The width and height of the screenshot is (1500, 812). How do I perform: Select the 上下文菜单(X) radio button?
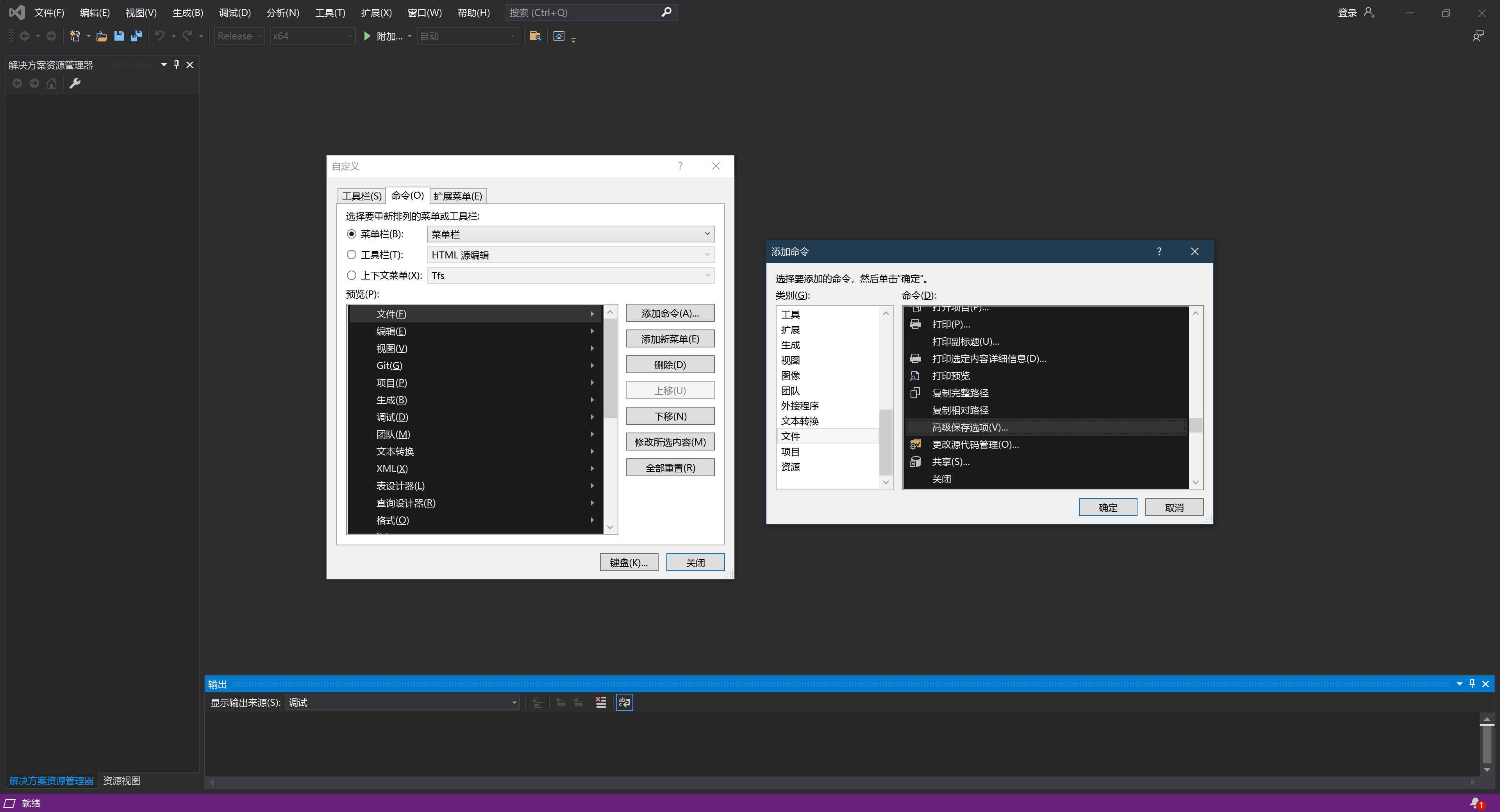(352, 275)
